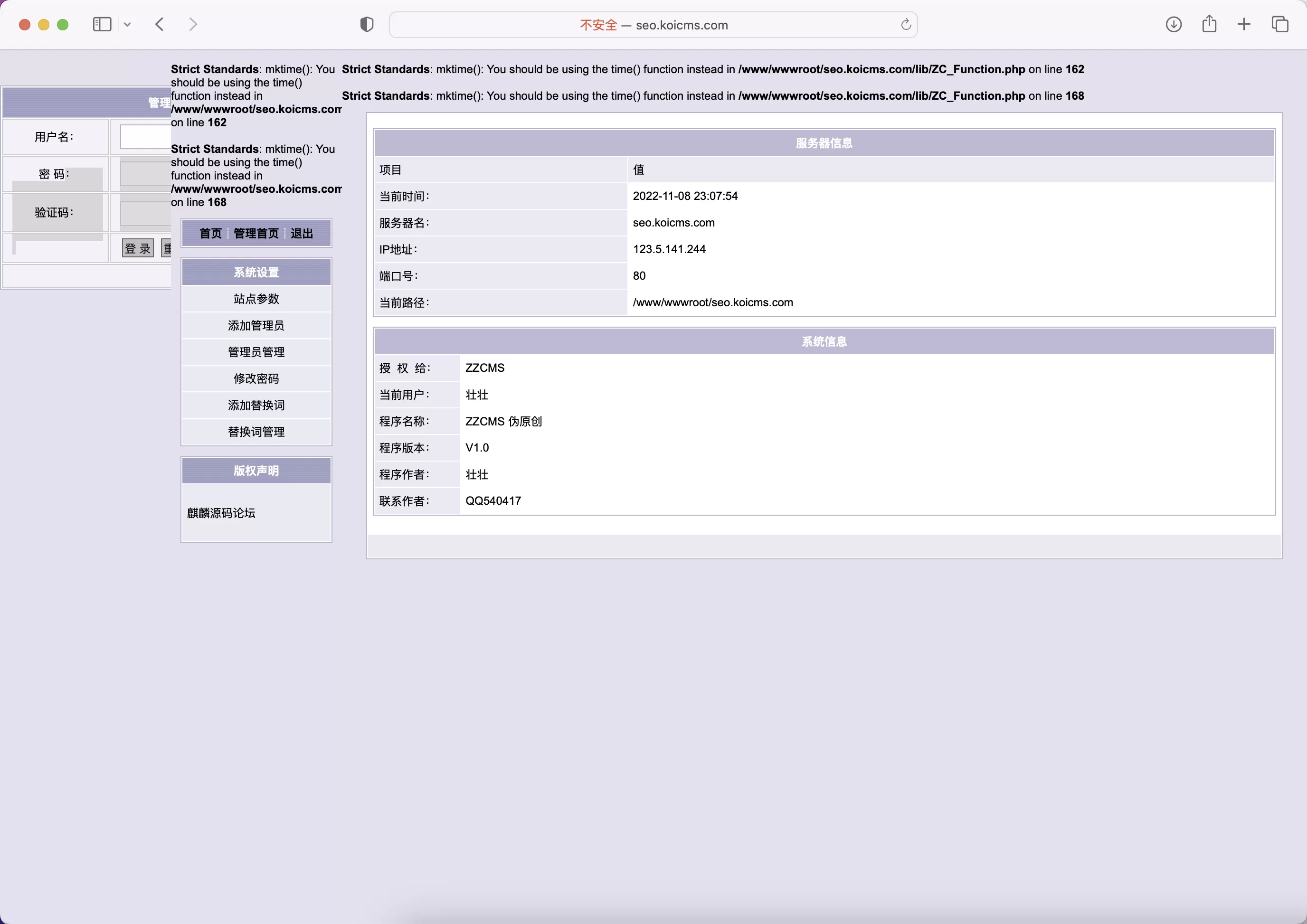Open the 添加管理员 menu entry

[x=256, y=325]
